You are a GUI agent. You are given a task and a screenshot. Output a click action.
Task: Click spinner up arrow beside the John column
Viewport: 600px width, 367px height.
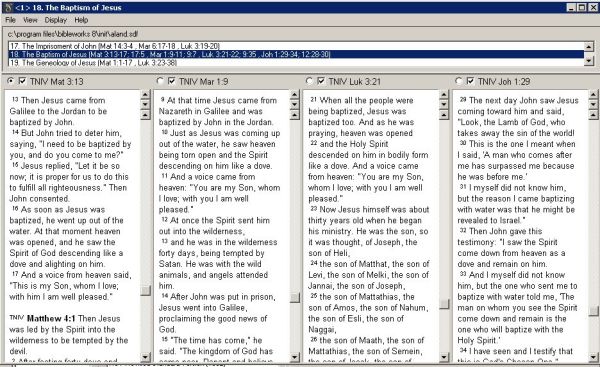(x=593, y=95)
